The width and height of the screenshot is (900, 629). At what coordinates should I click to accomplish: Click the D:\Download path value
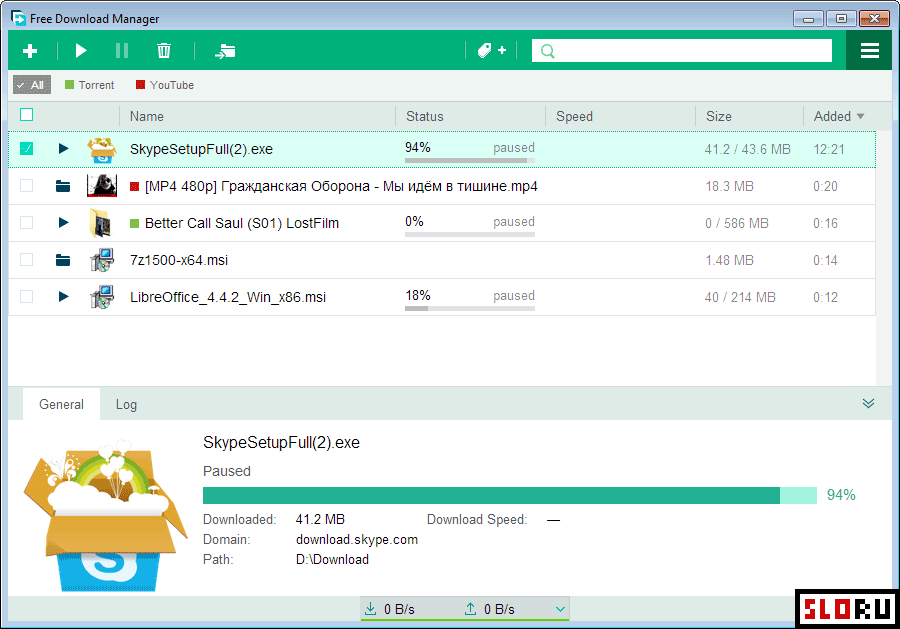pos(332,560)
